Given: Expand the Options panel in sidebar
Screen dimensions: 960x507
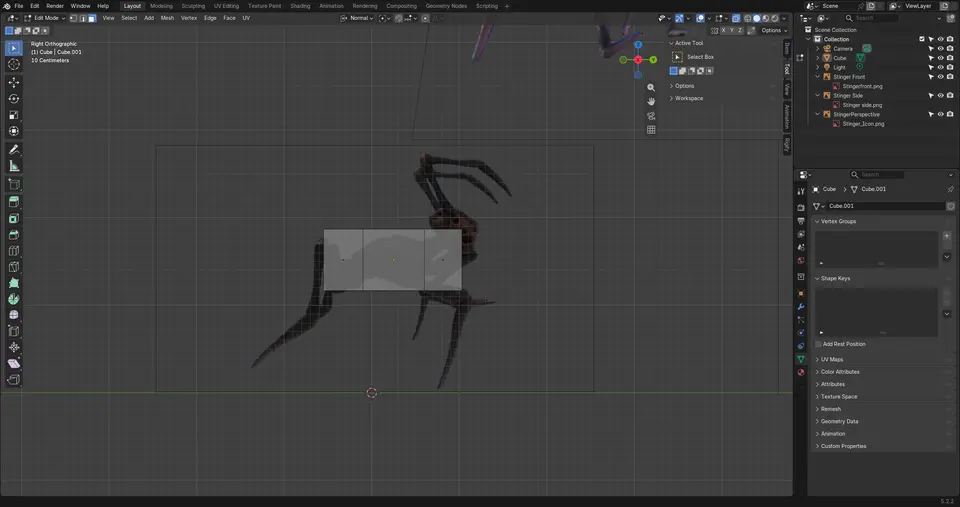Looking at the screenshot, I should (x=684, y=86).
